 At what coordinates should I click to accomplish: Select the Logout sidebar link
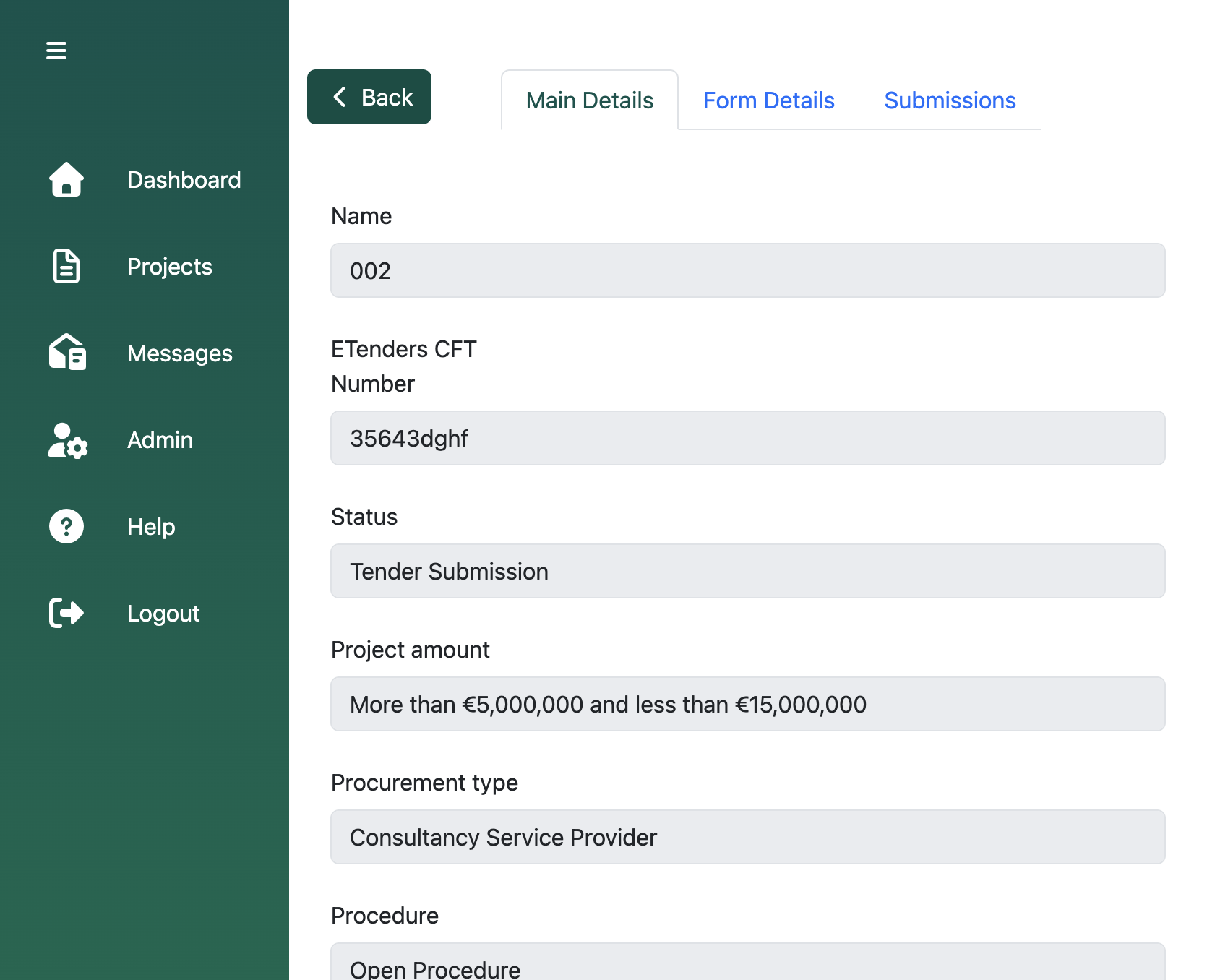coord(163,614)
